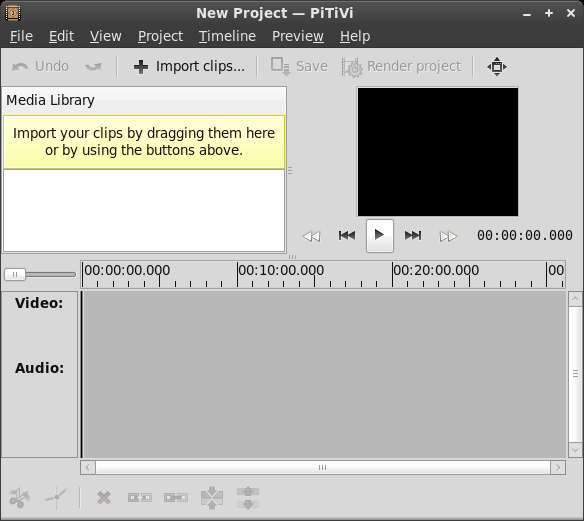Click the group clips icon
Viewport: 584px width, 521px height.
click(212, 498)
